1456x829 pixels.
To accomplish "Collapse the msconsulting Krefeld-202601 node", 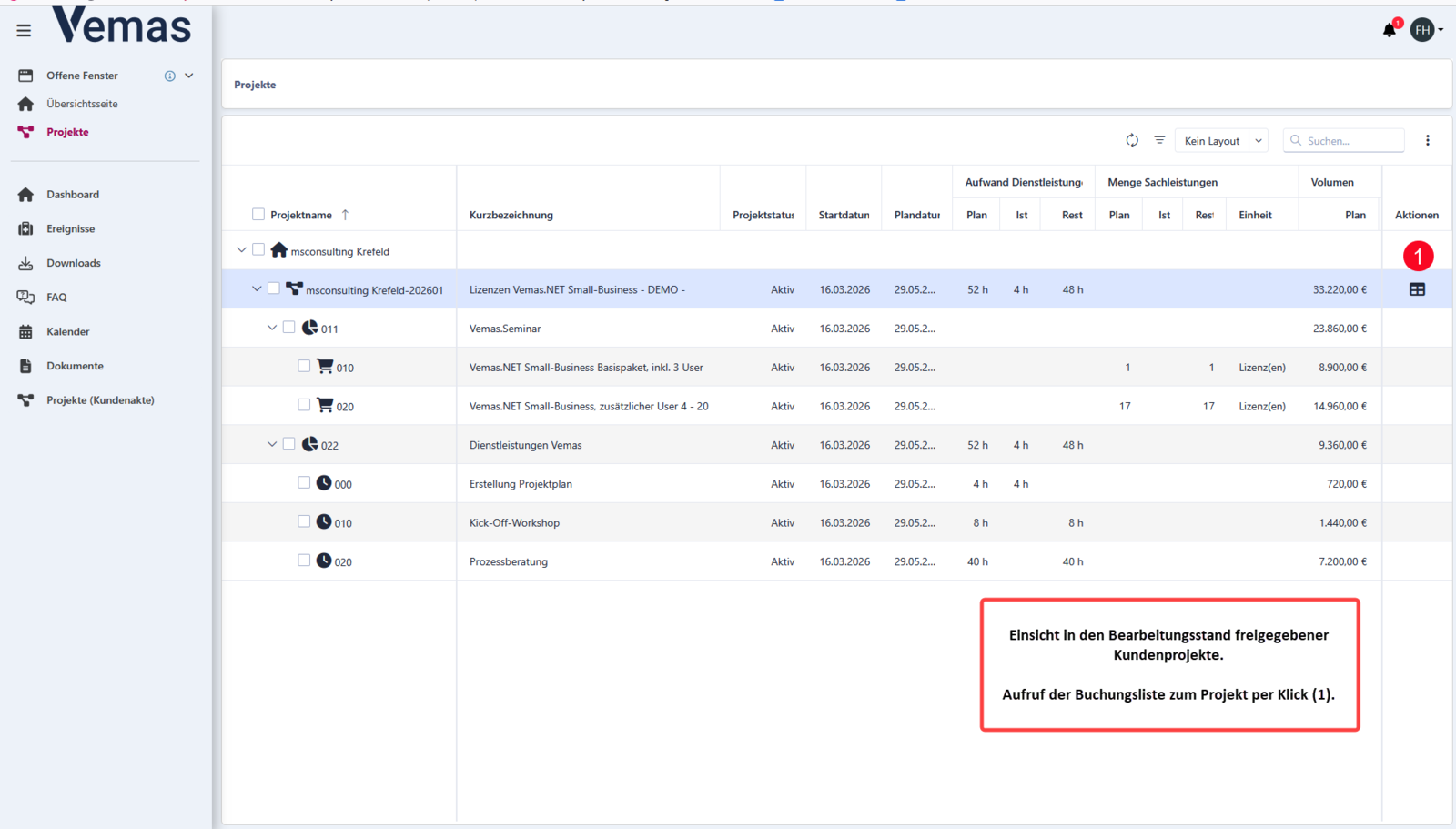I will click(257, 288).
